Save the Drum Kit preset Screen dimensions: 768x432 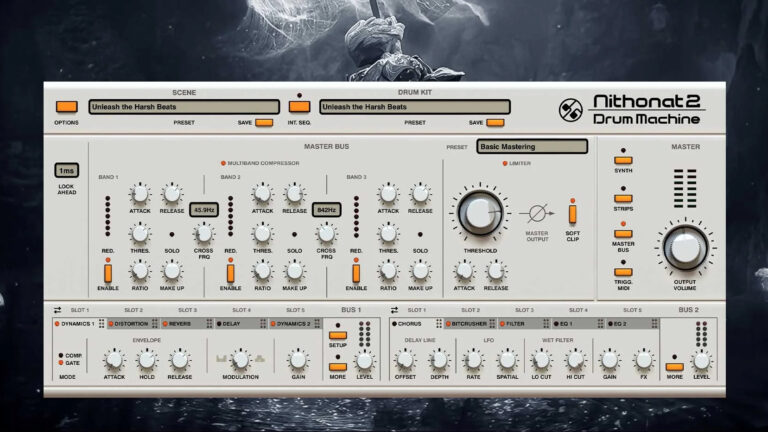[495, 122]
